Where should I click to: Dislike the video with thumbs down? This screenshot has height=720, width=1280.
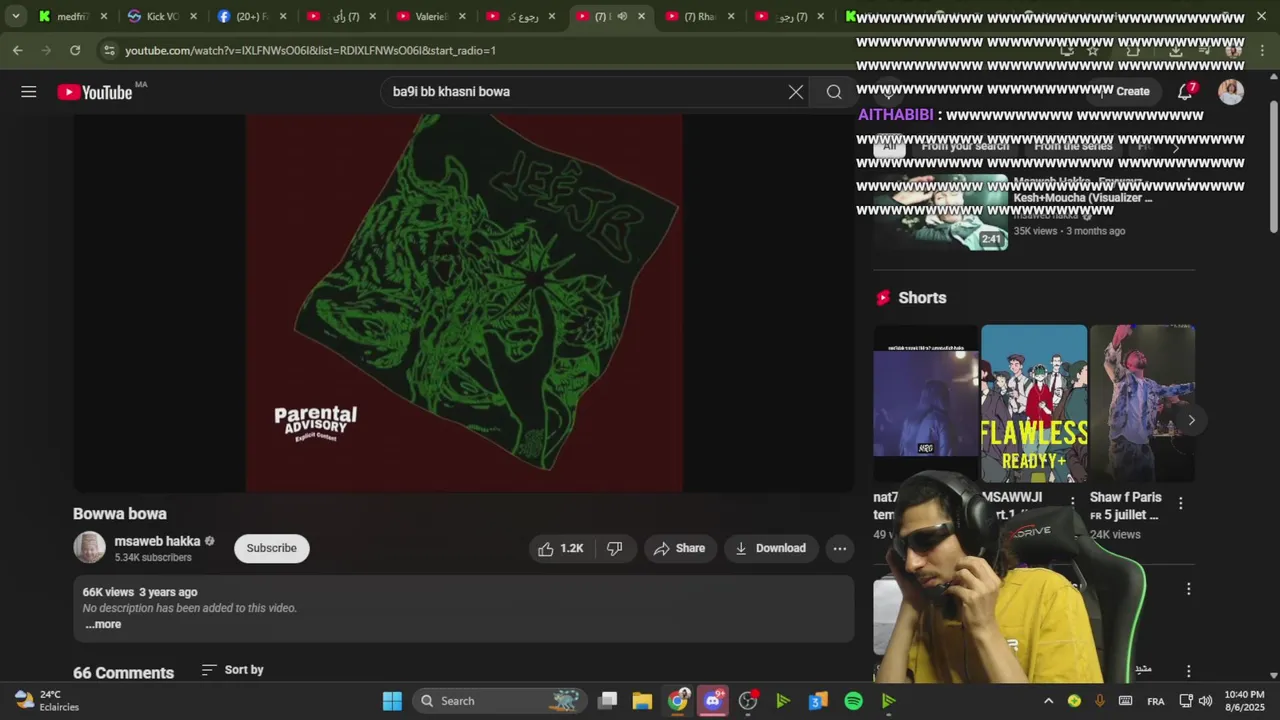(x=615, y=548)
